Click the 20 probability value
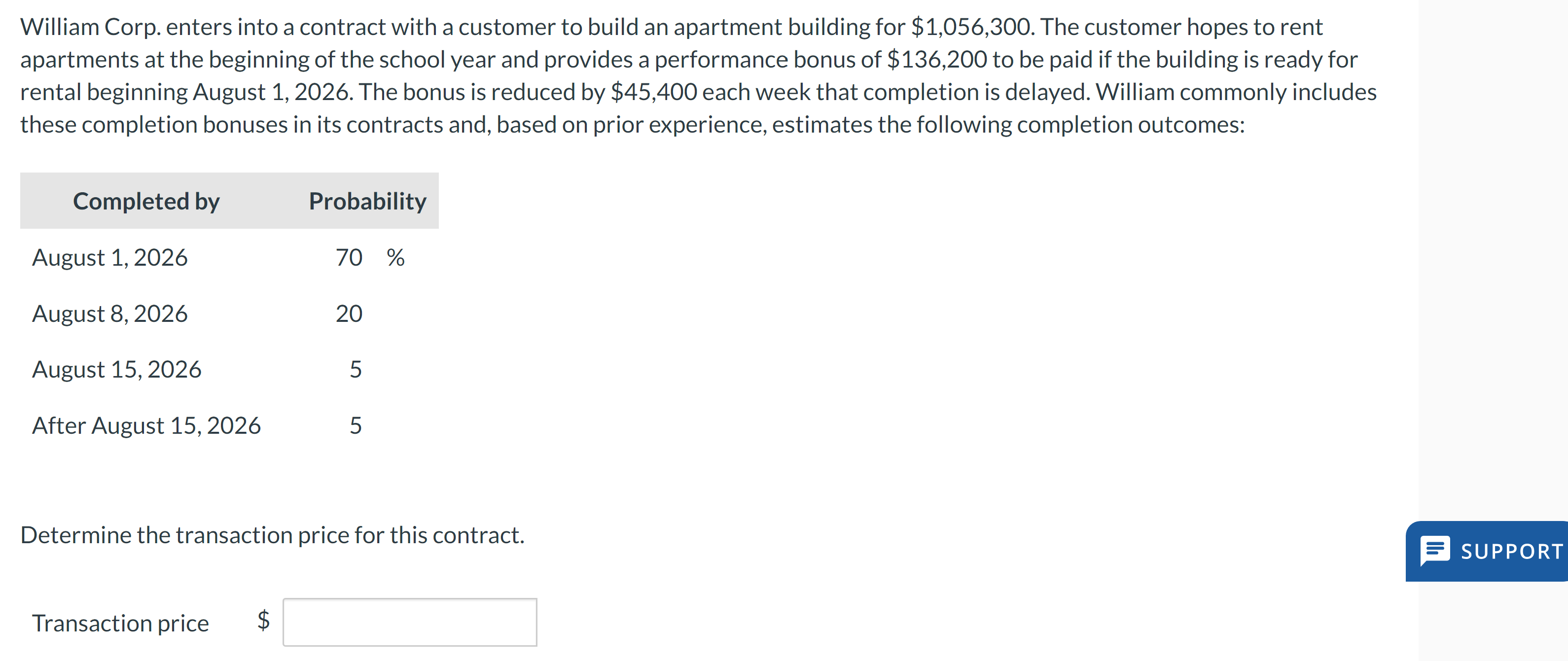1568x661 pixels. click(349, 313)
